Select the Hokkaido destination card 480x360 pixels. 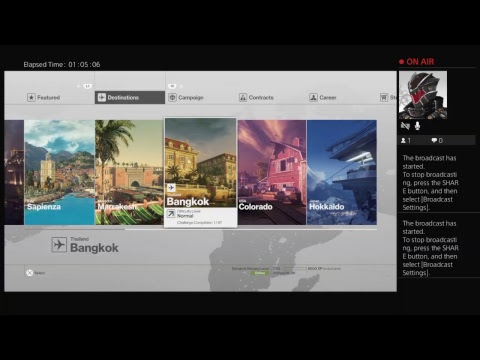pos(342,172)
